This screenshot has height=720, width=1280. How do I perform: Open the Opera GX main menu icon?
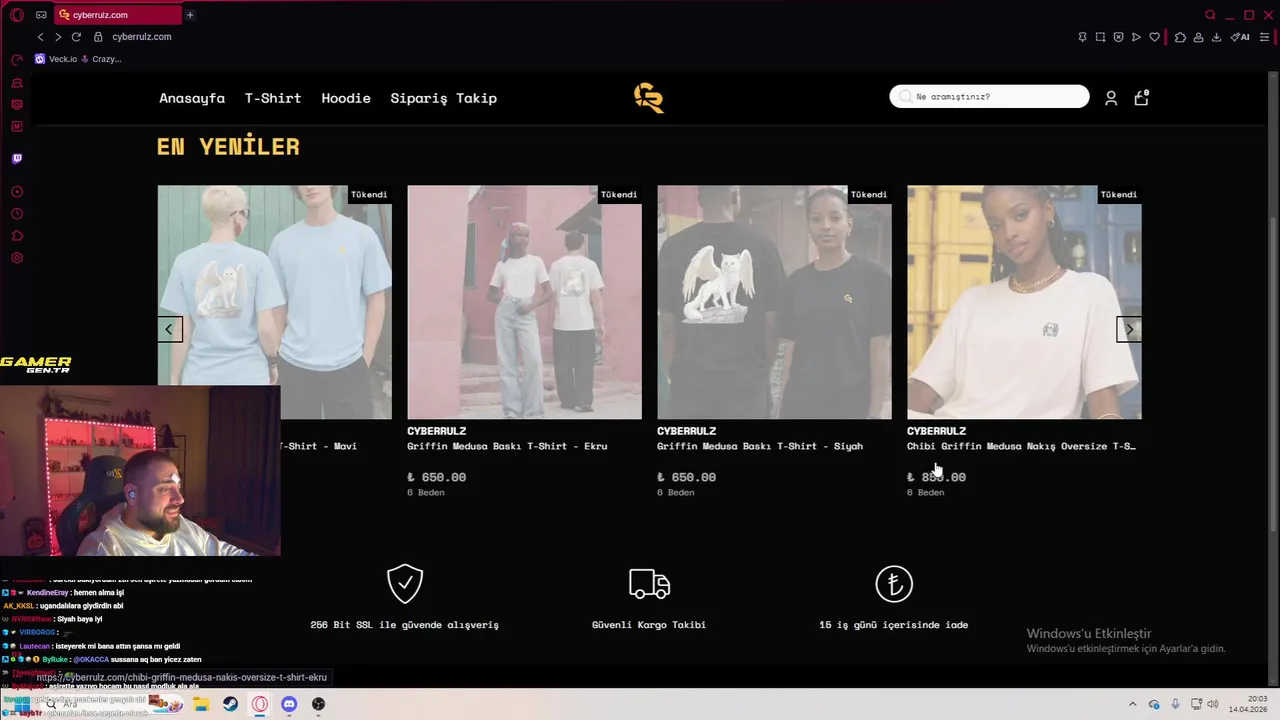(17, 15)
